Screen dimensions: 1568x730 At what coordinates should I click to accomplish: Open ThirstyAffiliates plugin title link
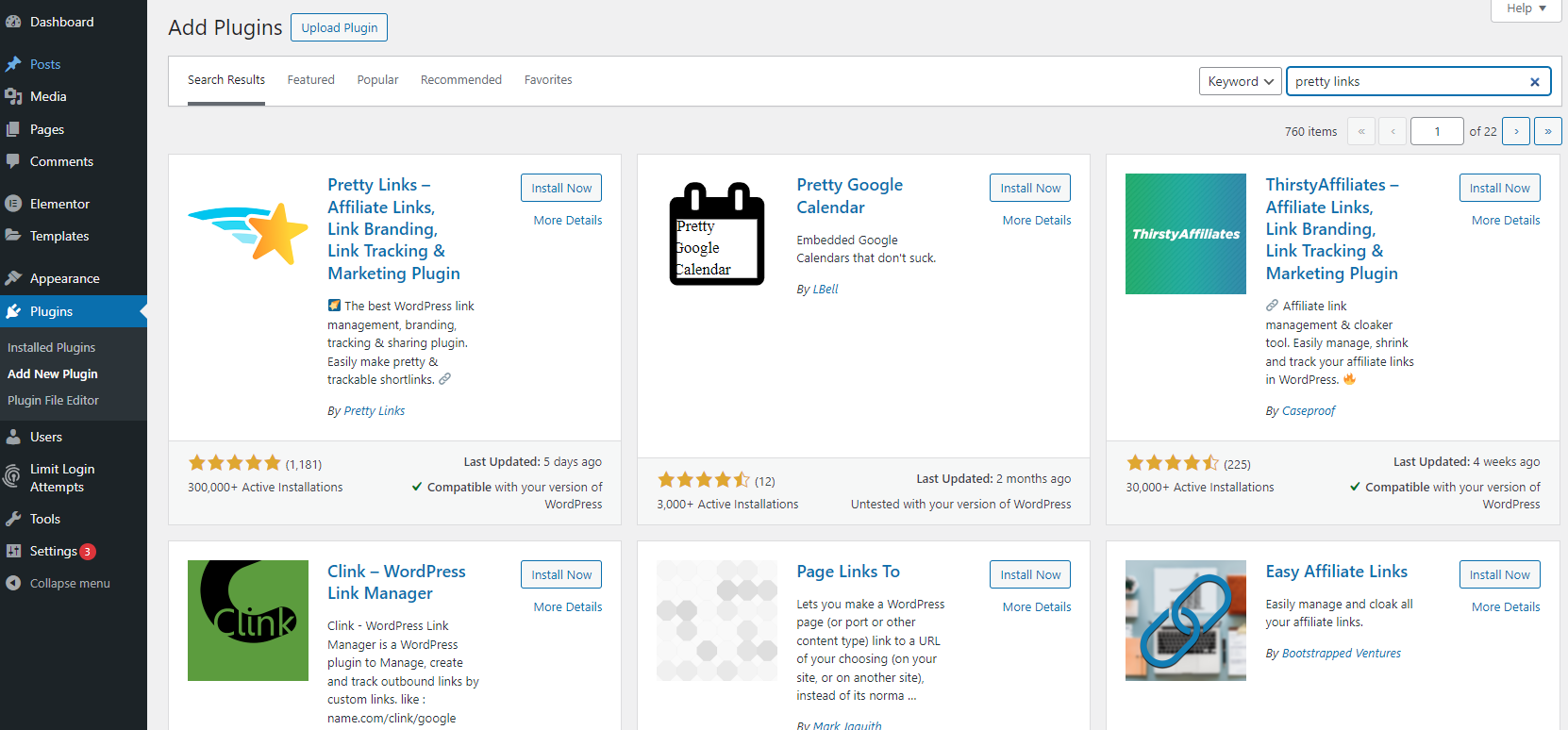point(1332,229)
